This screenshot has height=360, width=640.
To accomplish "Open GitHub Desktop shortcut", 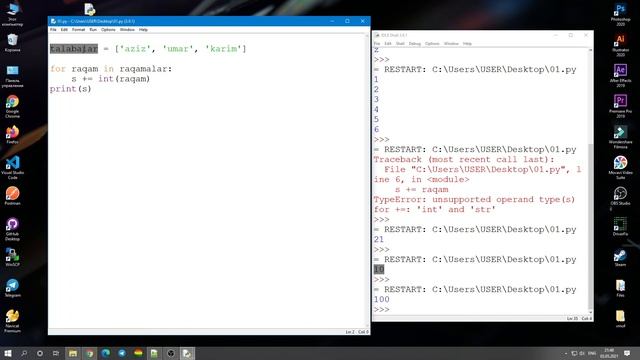I will [x=12, y=228].
